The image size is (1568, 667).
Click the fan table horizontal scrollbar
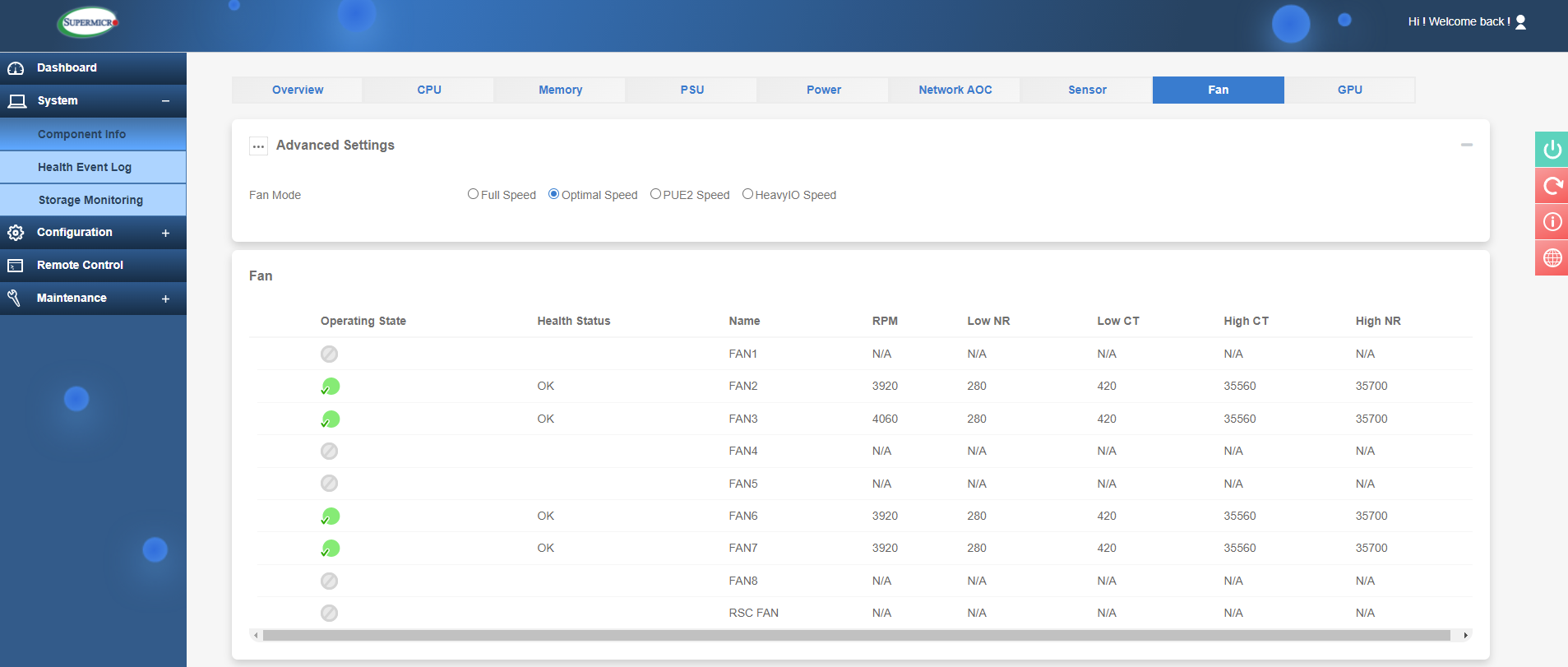[855, 635]
